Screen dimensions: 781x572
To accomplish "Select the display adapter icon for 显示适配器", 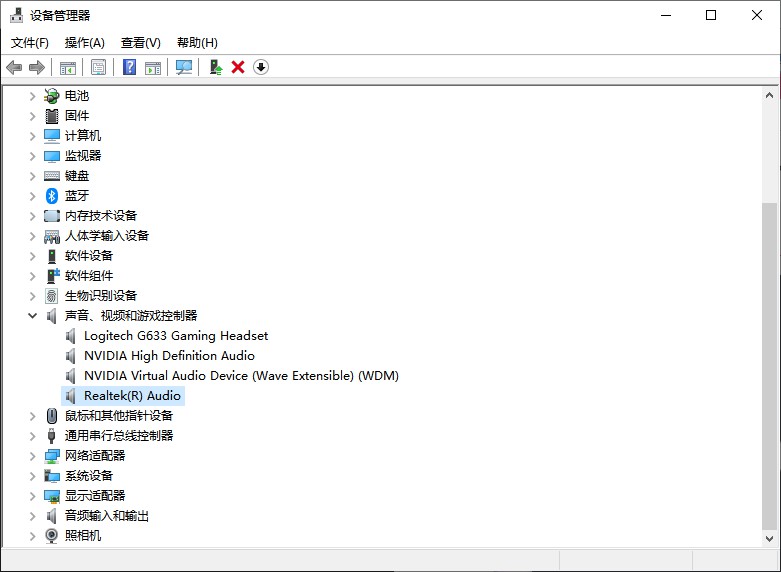I will [x=52, y=496].
